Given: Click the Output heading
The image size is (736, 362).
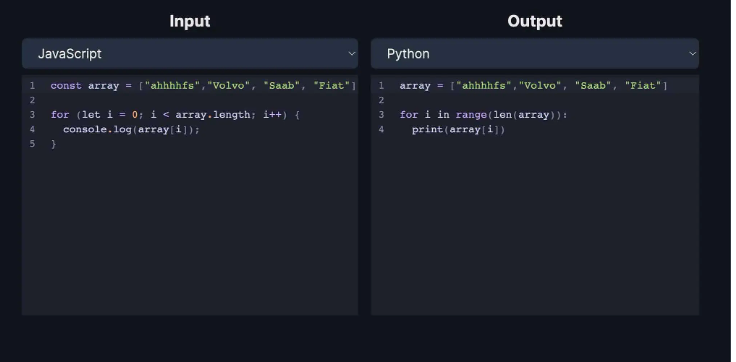Looking at the screenshot, I should click(x=535, y=21).
